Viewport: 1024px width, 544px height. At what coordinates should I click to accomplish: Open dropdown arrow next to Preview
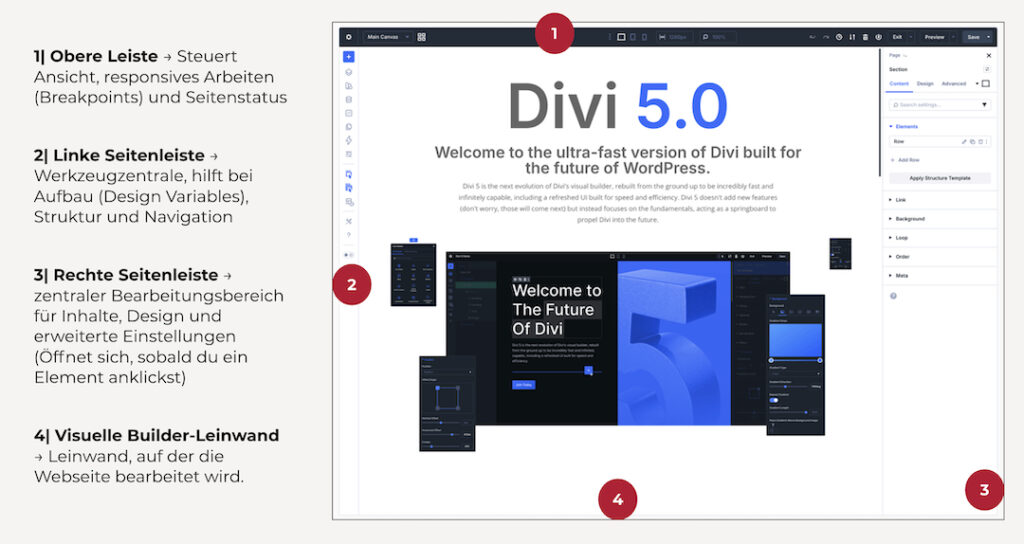click(953, 37)
